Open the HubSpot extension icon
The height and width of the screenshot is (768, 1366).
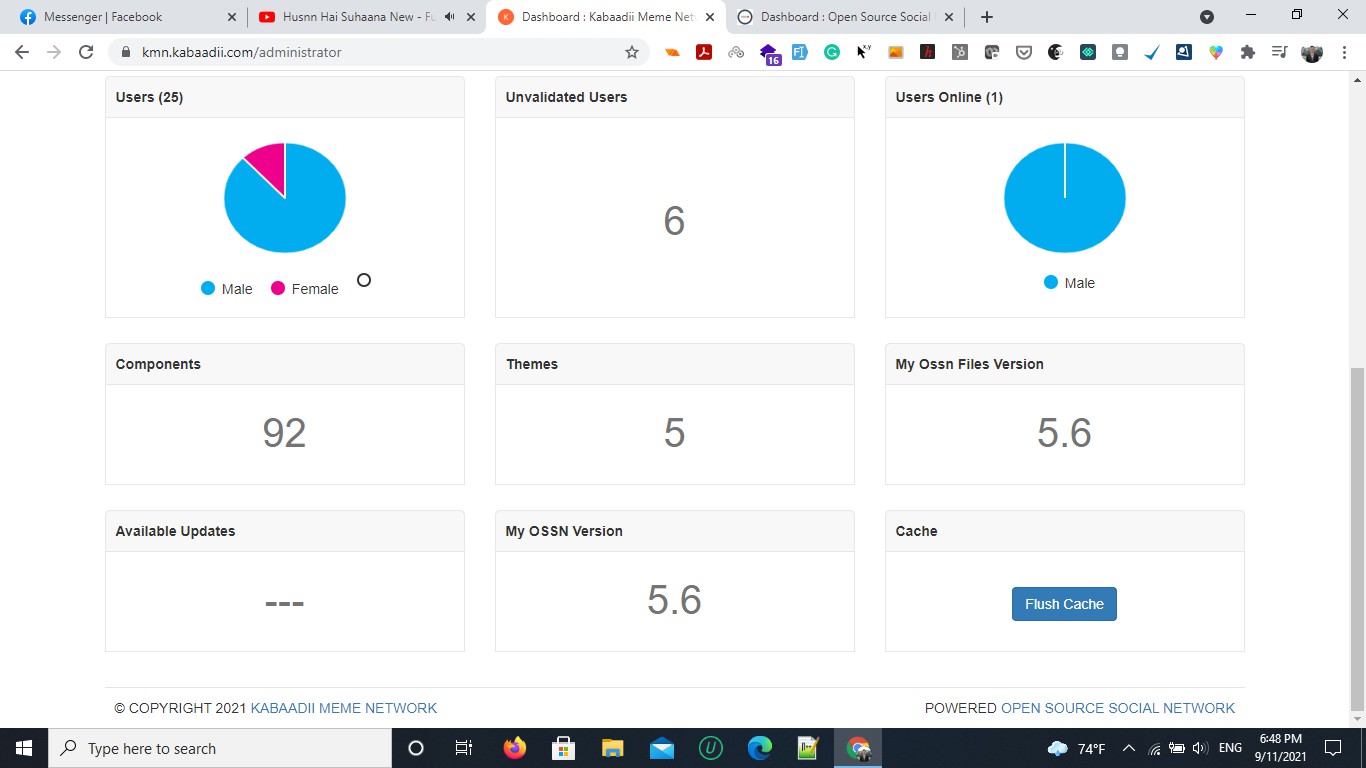(x=959, y=52)
